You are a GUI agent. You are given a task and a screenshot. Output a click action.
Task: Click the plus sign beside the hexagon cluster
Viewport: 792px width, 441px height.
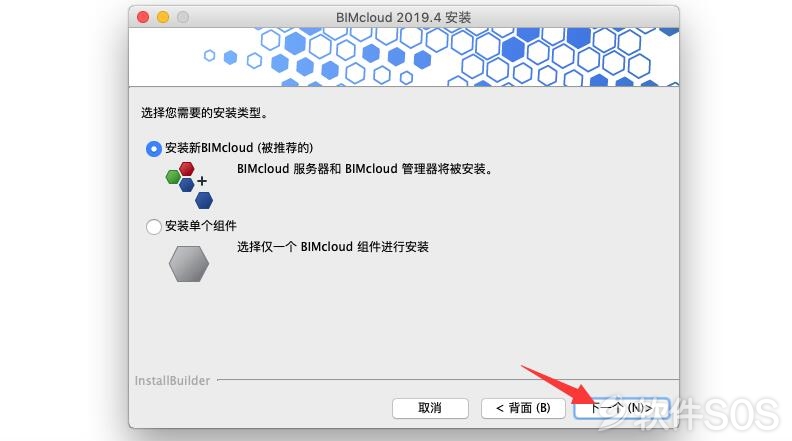click(202, 180)
